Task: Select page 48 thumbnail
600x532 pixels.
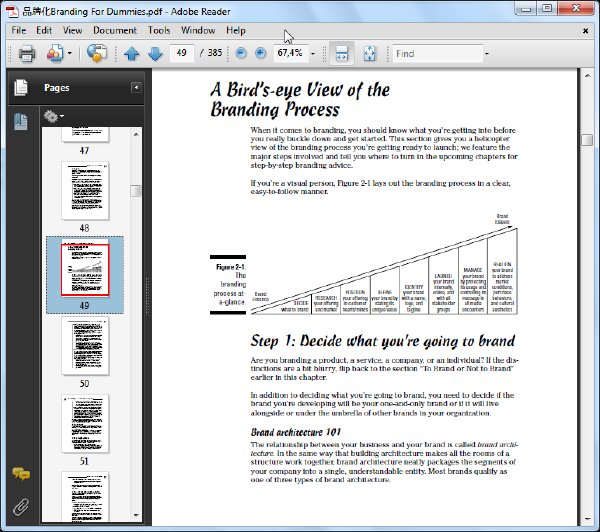Action: pos(85,190)
